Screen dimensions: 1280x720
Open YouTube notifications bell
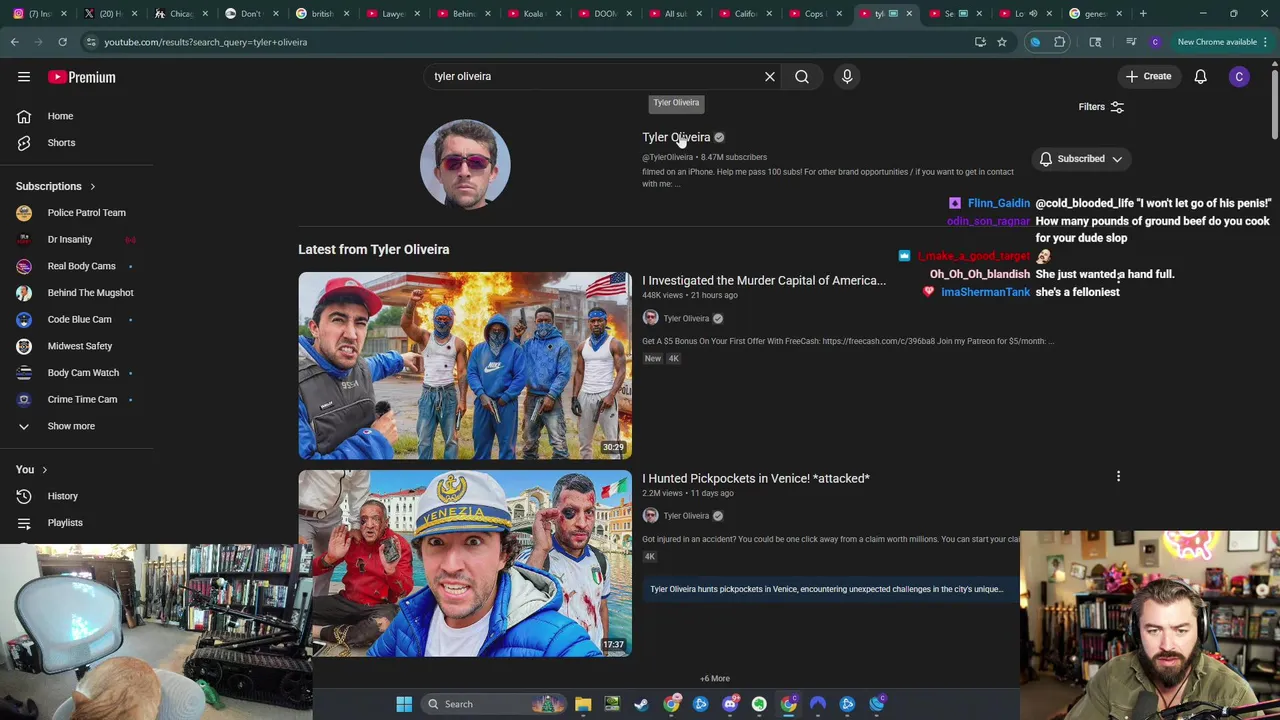tap(1201, 77)
